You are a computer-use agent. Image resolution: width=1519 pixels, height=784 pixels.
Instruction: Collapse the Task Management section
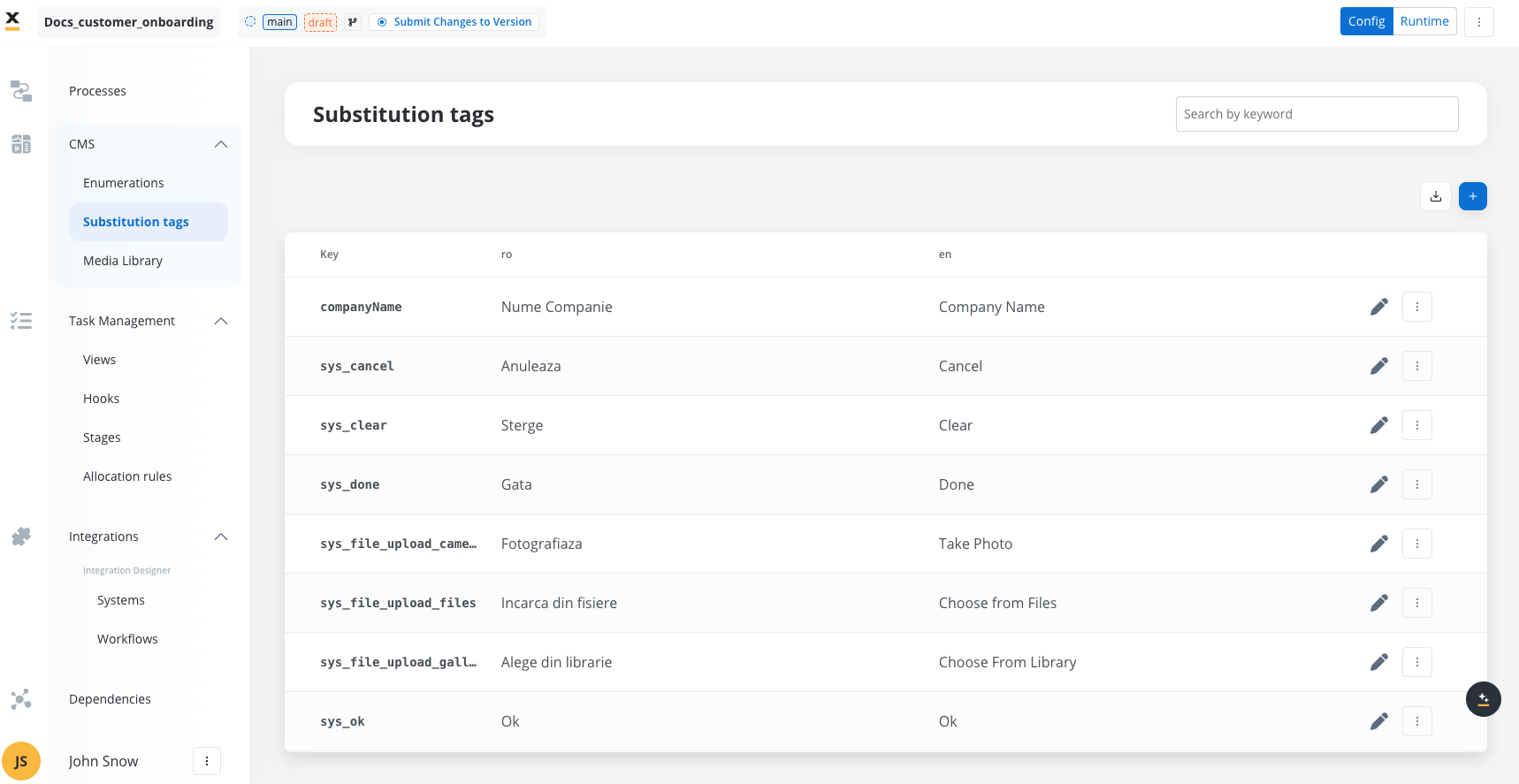click(x=221, y=321)
